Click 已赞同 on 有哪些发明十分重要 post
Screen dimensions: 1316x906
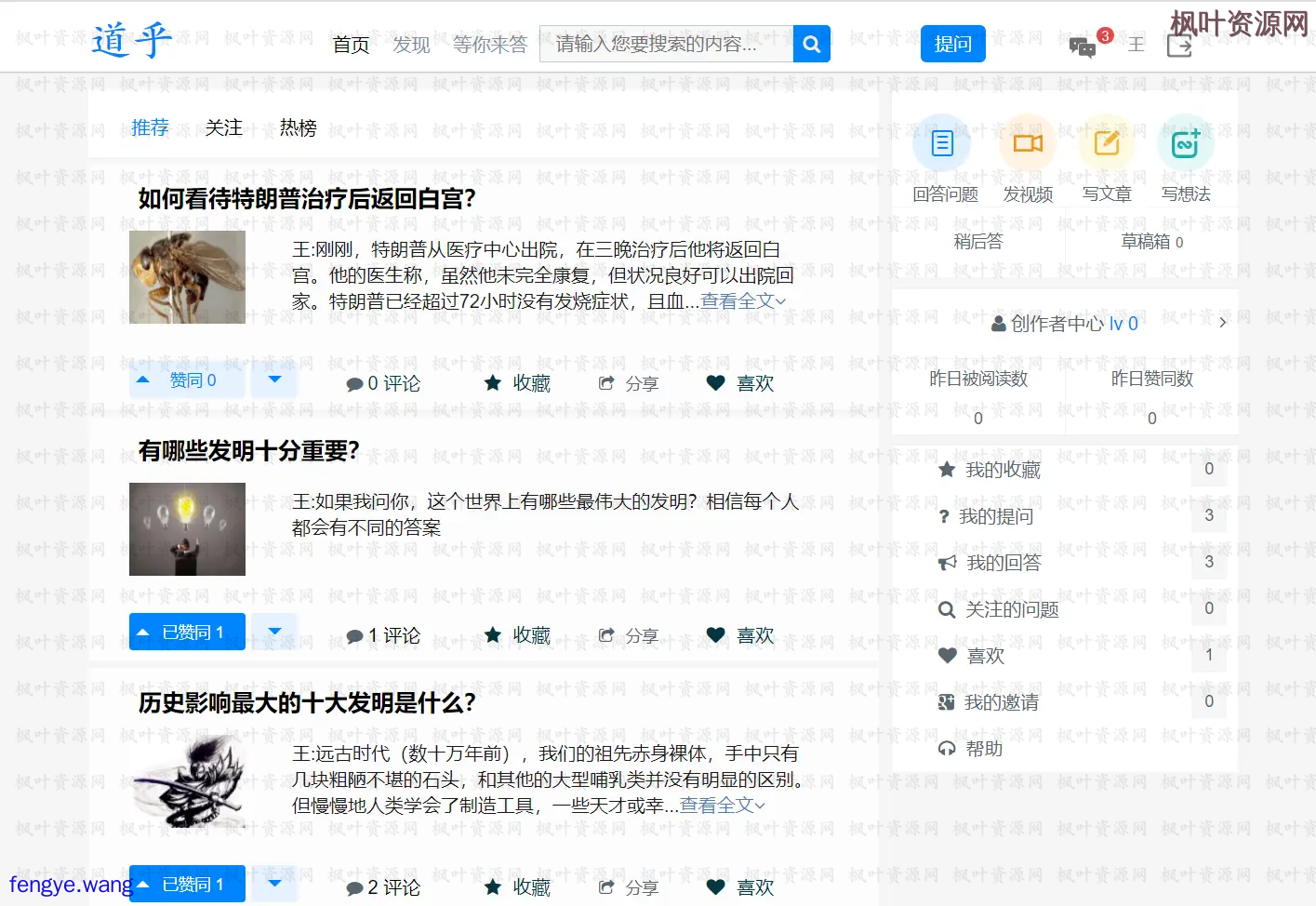click(x=186, y=631)
